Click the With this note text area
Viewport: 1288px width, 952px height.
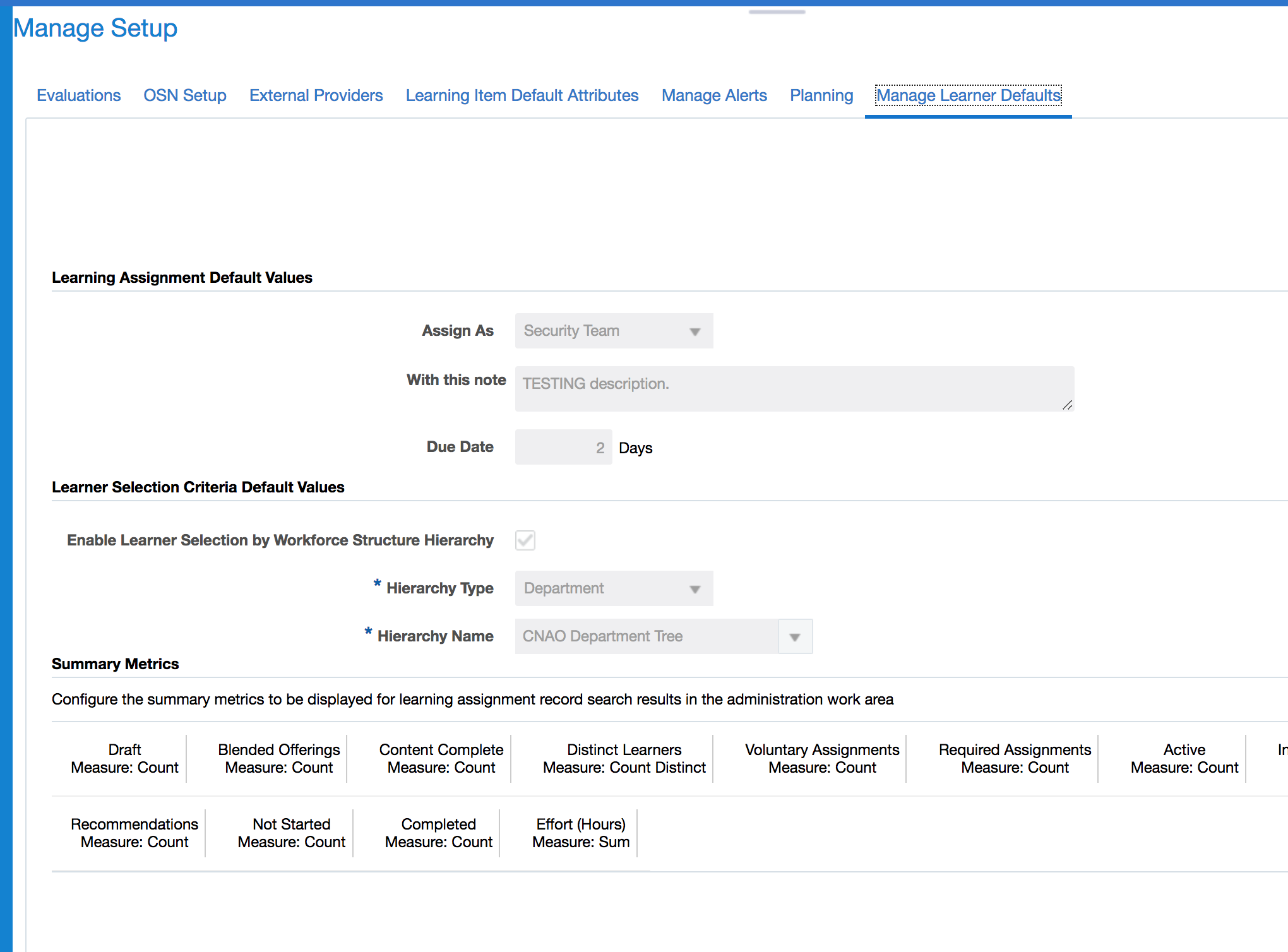[x=794, y=388]
